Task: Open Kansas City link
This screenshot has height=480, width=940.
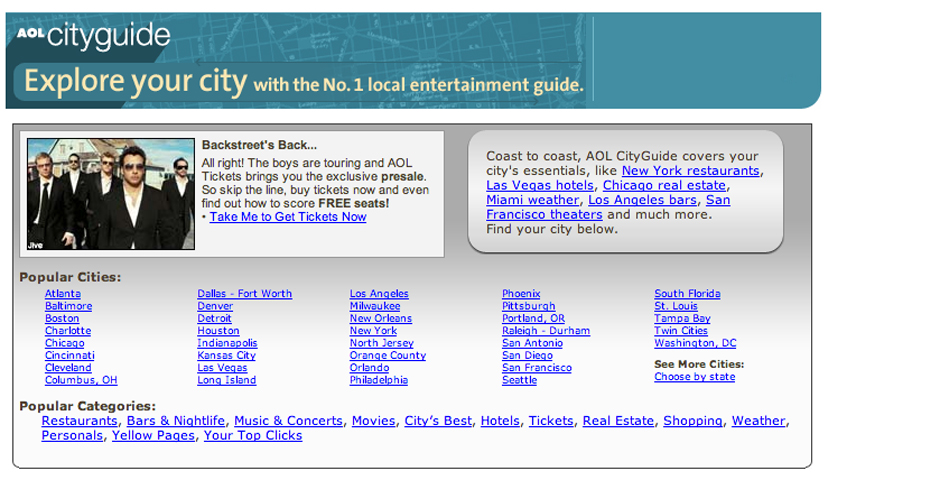Action: pos(226,355)
